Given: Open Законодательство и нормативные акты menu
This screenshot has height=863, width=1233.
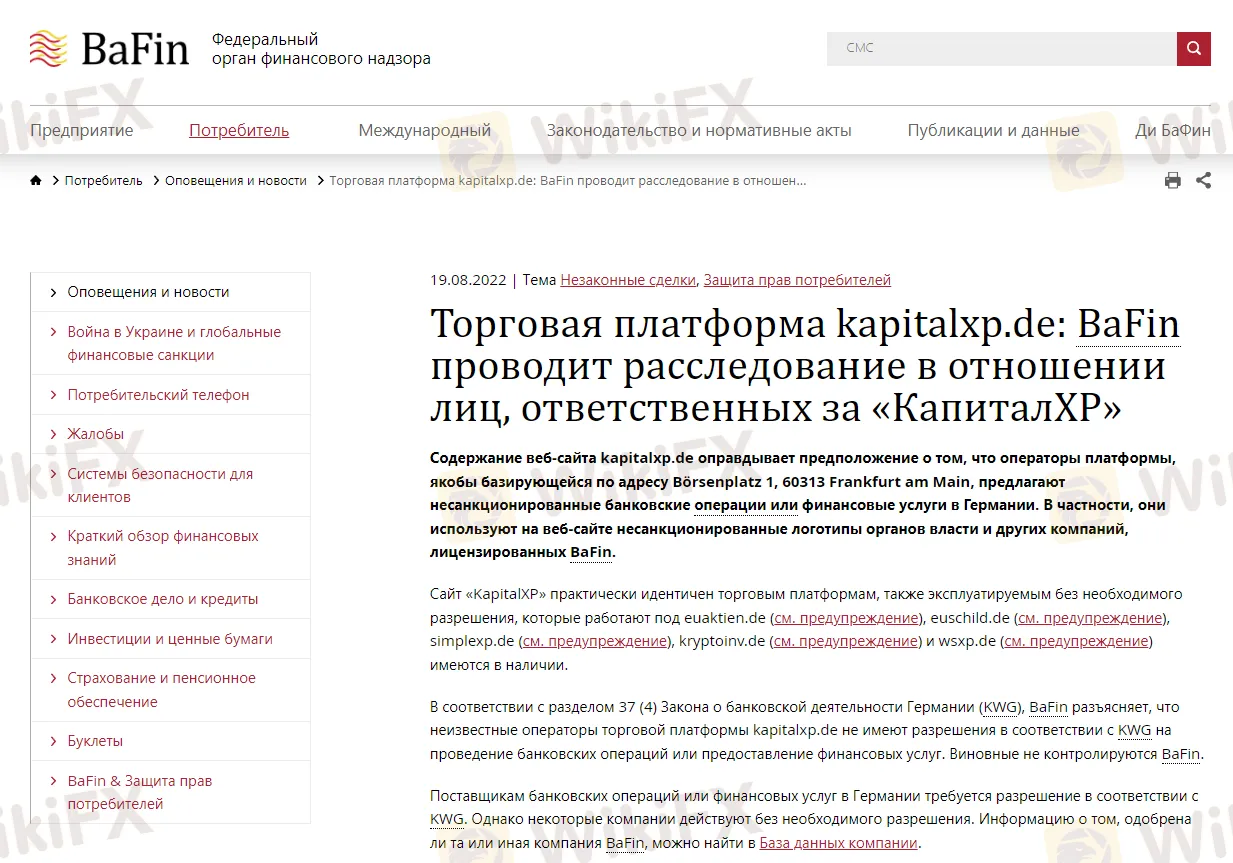Looking at the screenshot, I should [x=699, y=130].
